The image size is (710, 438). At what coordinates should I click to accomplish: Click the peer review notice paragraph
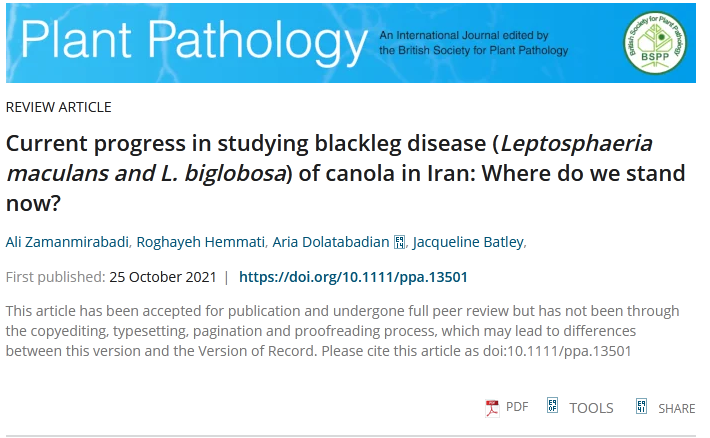click(342, 331)
